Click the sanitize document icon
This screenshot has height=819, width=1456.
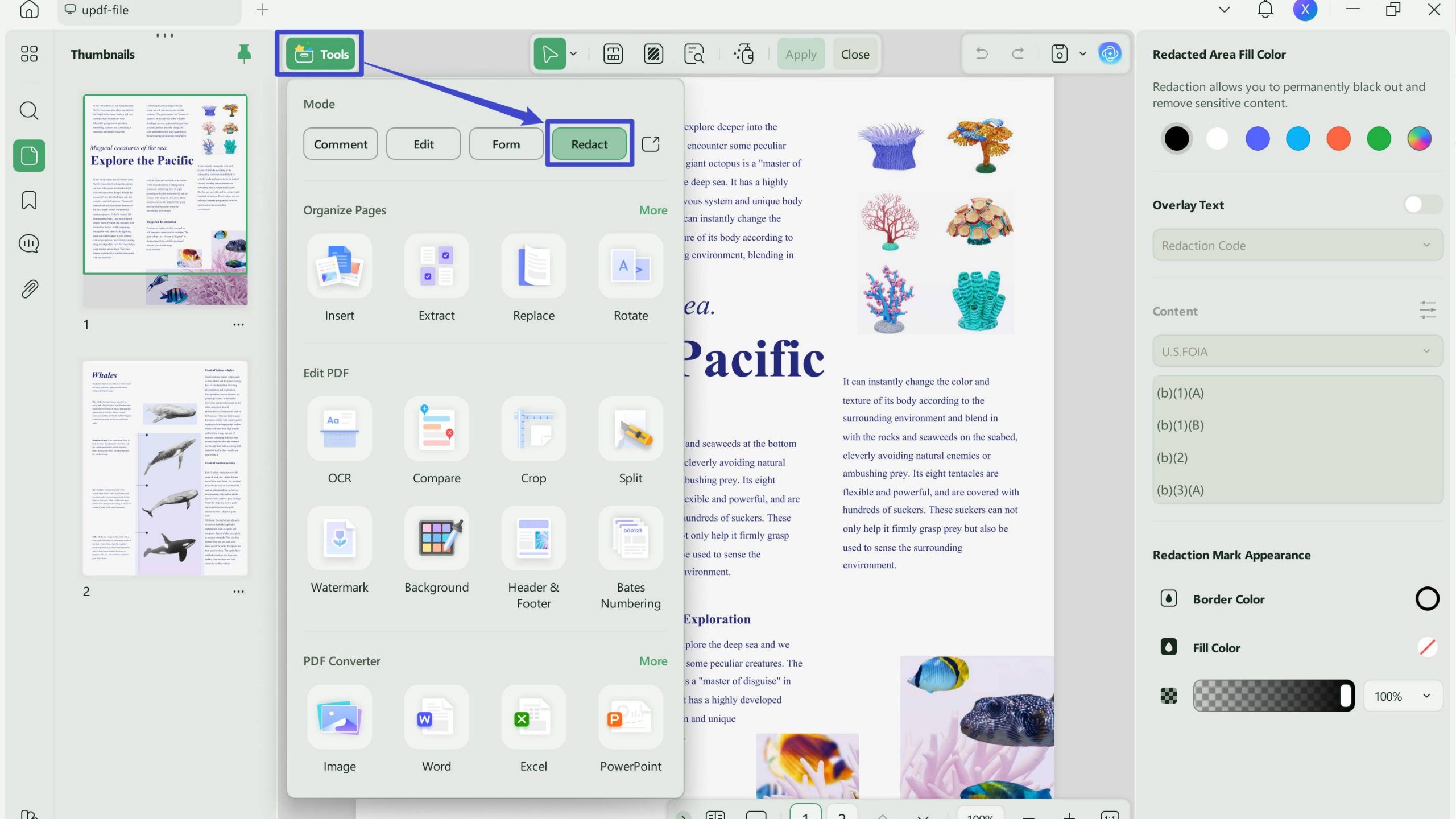tap(744, 54)
